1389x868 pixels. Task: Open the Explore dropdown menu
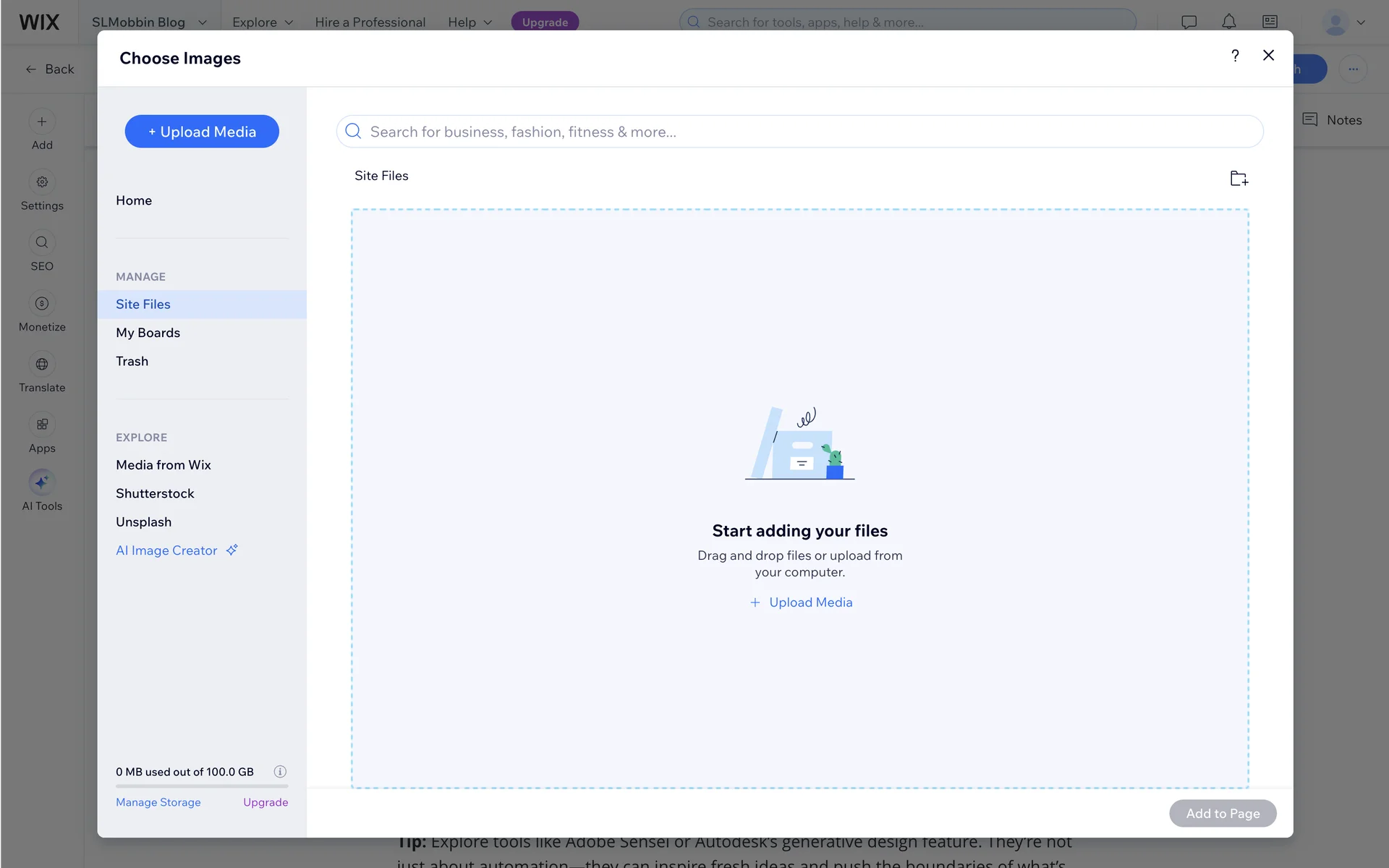pos(262,22)
